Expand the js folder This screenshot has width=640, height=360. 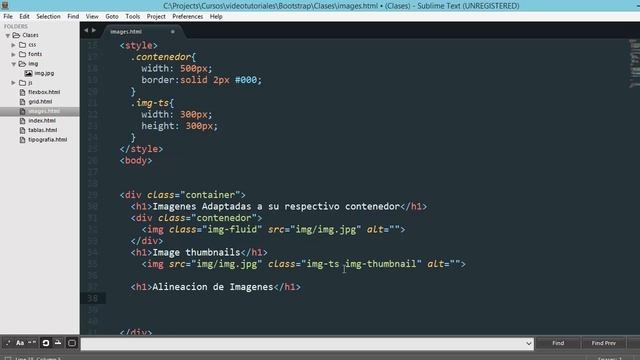tap(13, 83)
